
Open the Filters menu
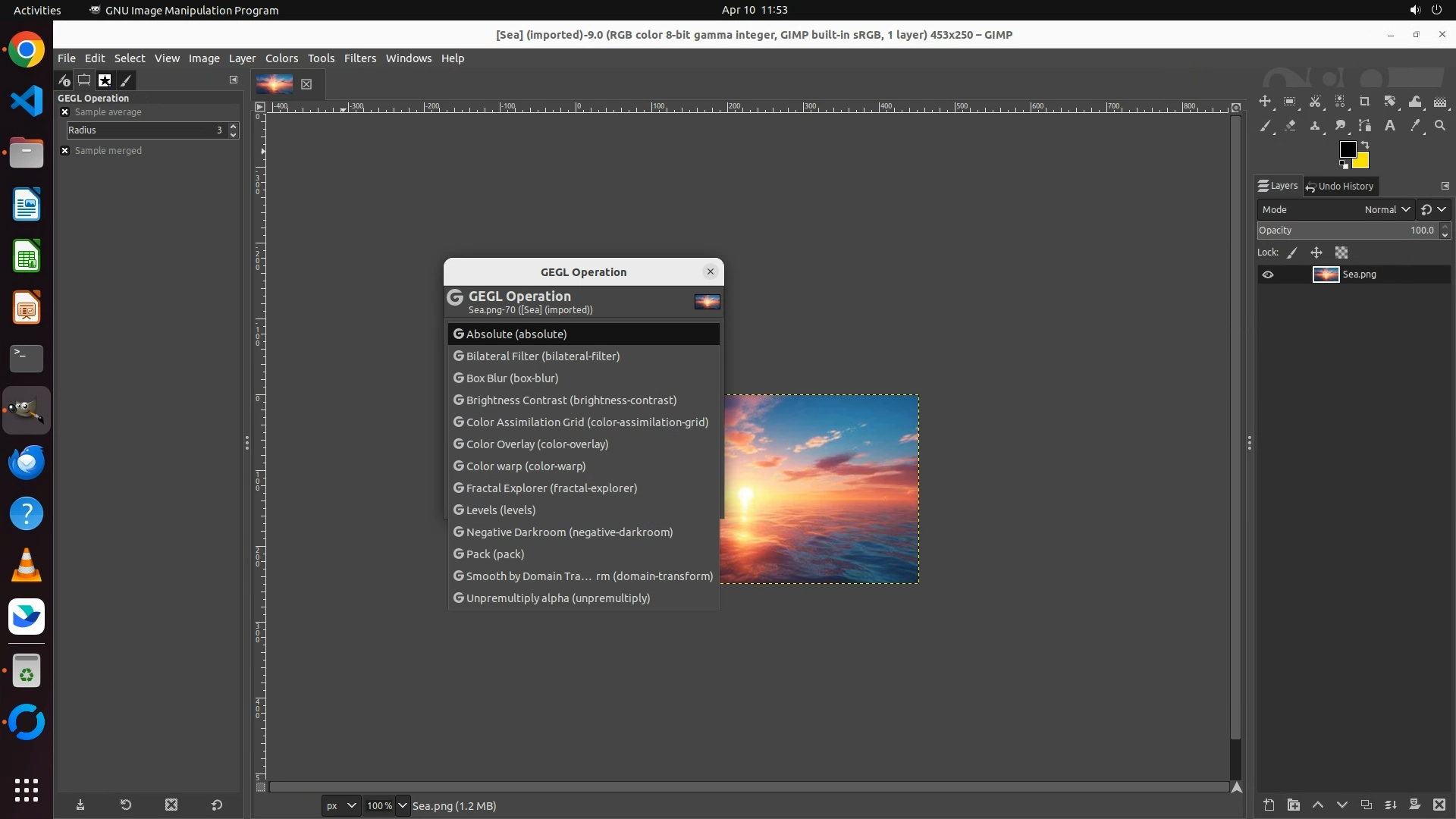pos(359,58)
